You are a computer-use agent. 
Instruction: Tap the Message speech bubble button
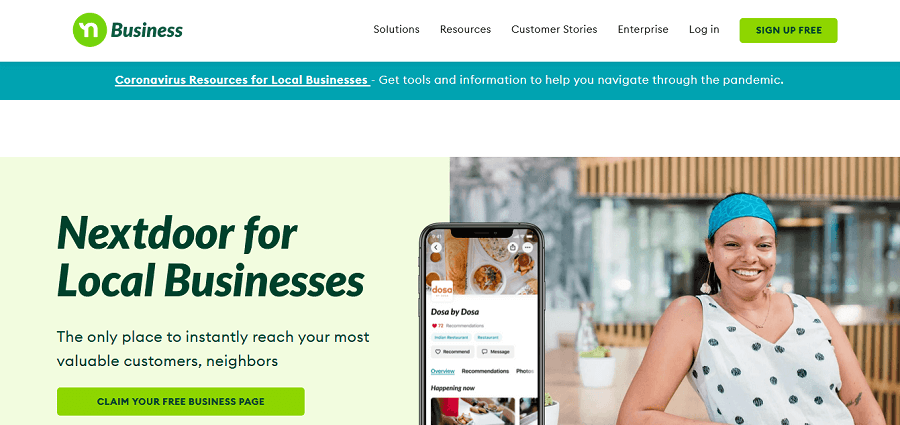coord(495,351)
